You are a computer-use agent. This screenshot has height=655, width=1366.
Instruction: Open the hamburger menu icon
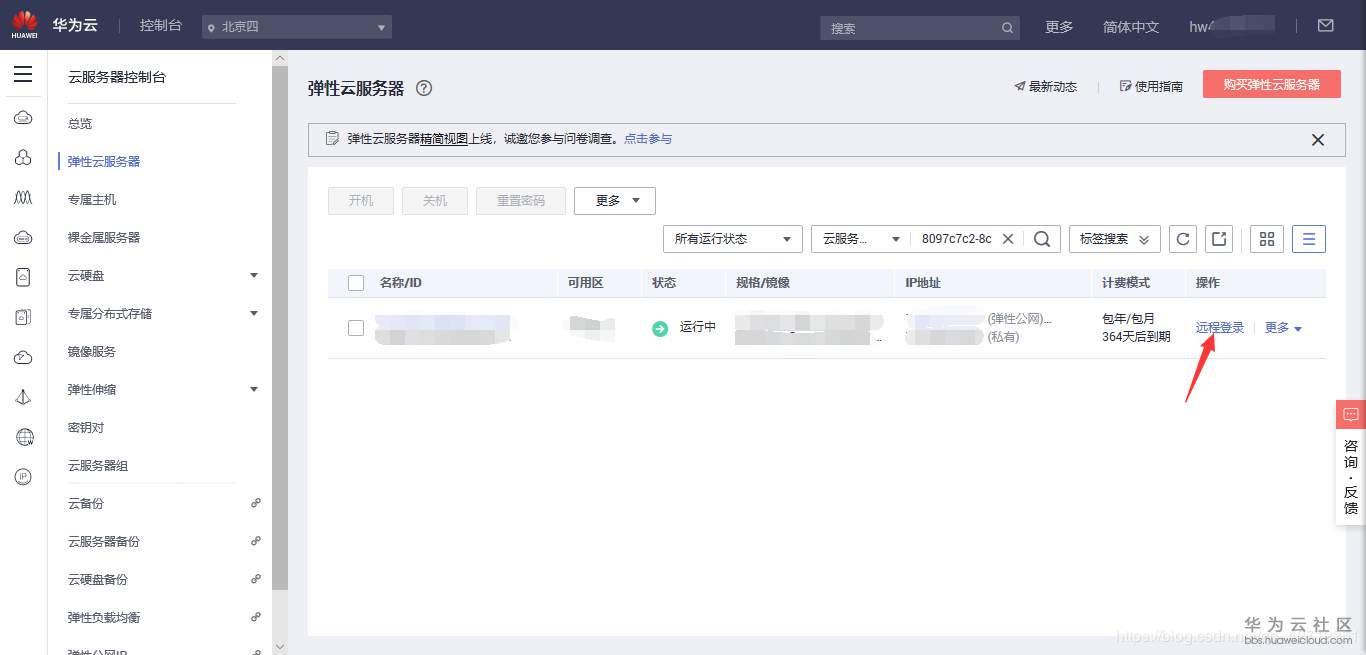(x=23, y=74)
